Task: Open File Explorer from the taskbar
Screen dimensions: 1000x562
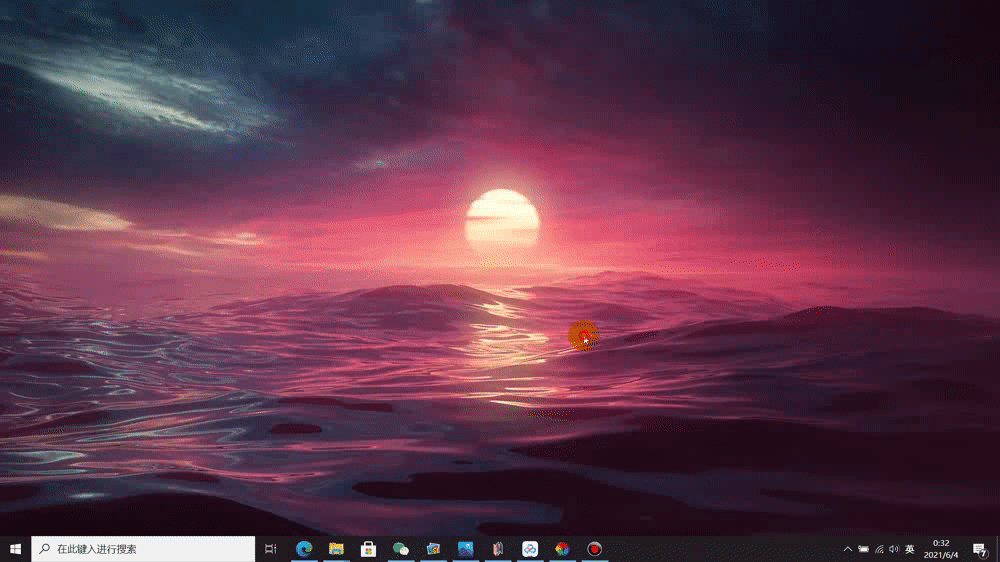Action: pos(337,549)
